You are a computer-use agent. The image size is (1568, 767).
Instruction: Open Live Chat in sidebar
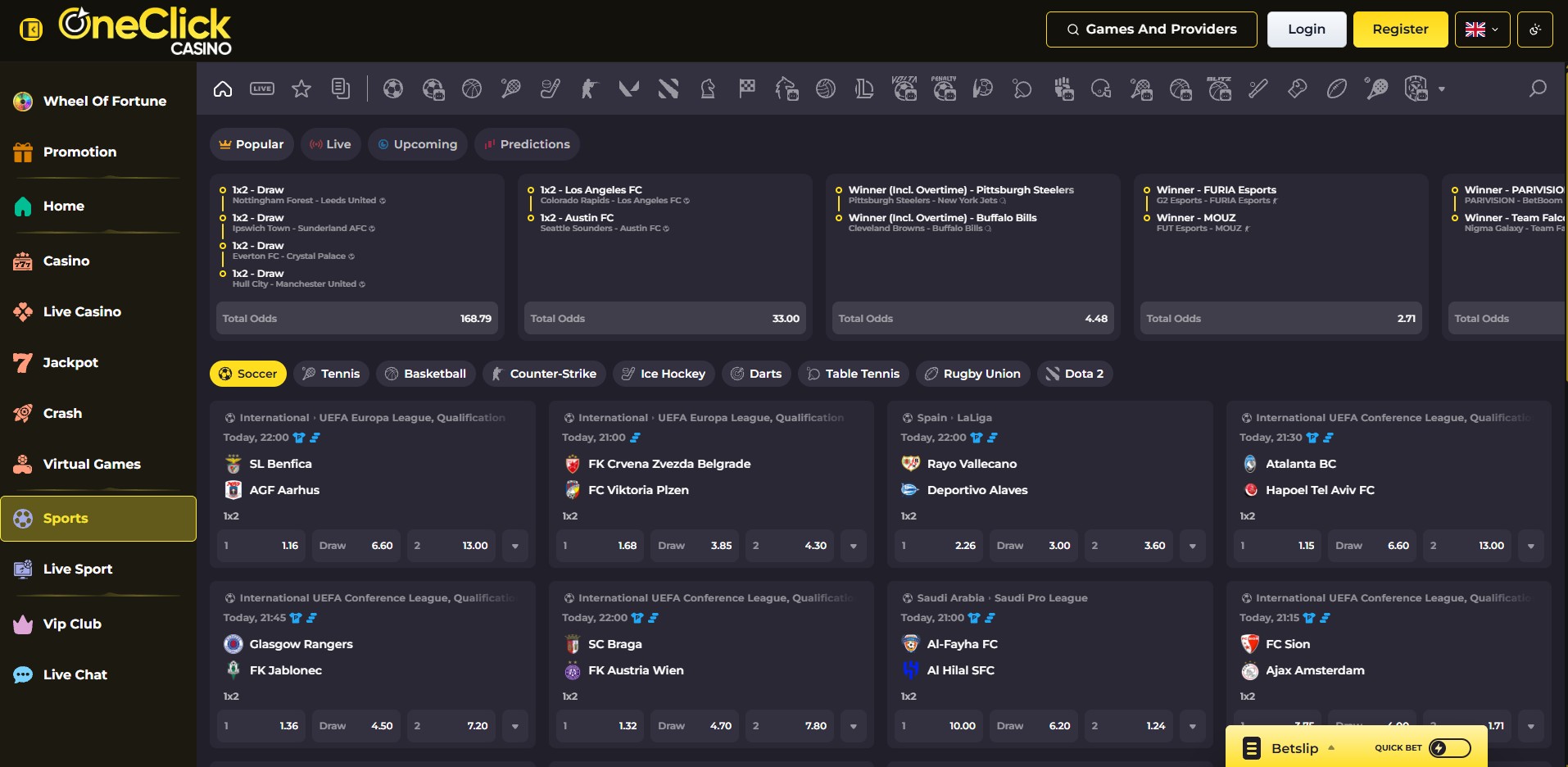pos(98,674)
